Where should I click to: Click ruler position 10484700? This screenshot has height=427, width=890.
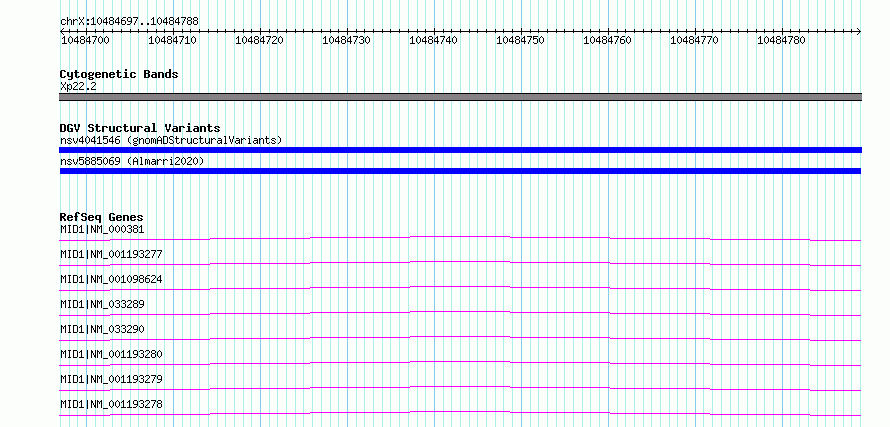coord(85,40)
